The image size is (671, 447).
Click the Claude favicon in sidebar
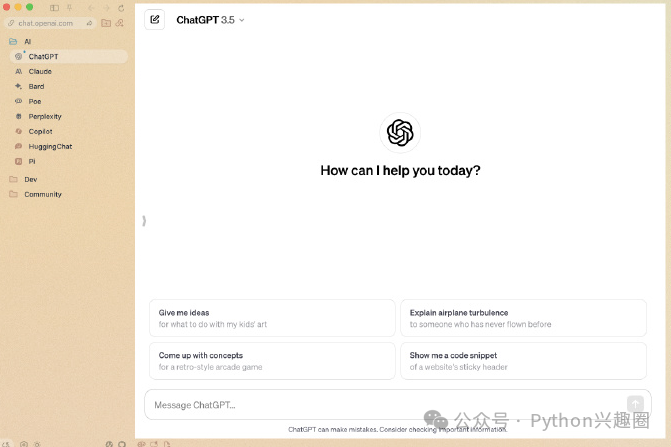click(18, 71)
